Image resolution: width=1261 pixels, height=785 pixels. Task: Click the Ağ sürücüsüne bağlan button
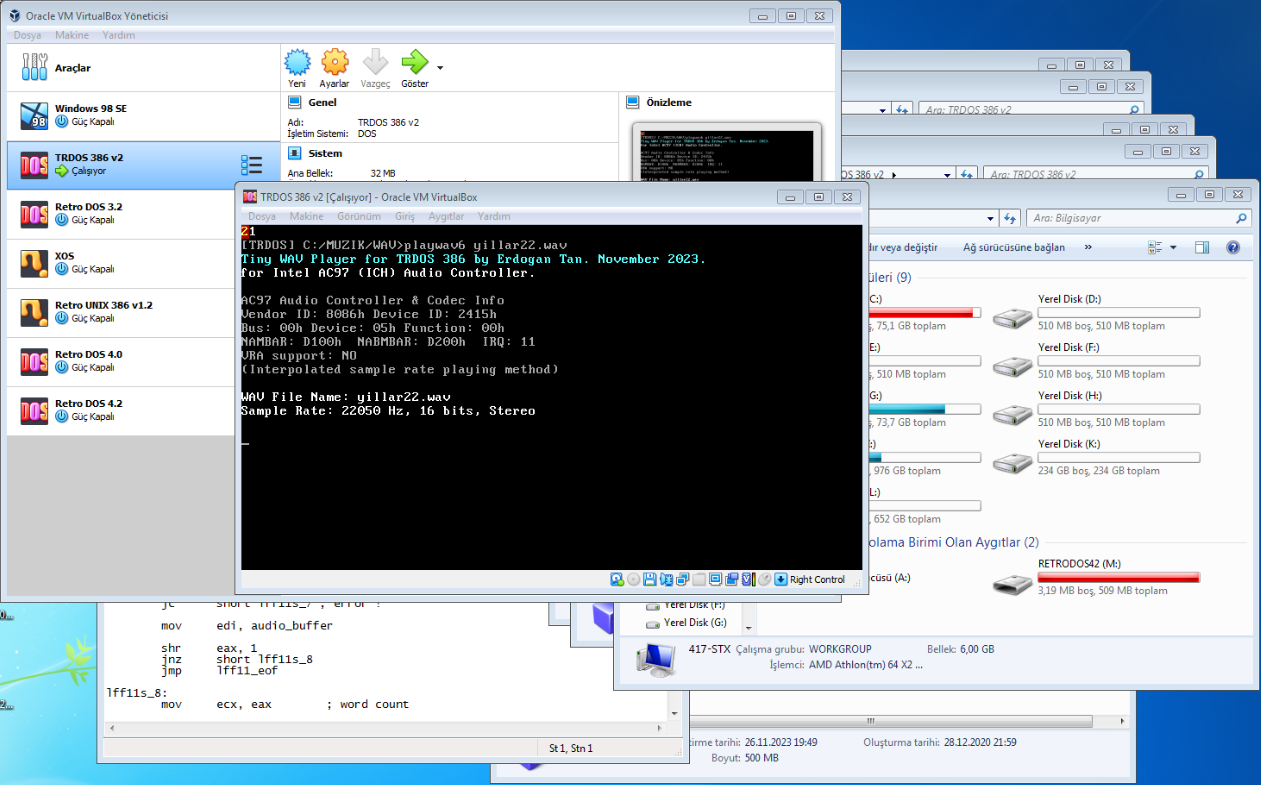(x=1014, y=247)
